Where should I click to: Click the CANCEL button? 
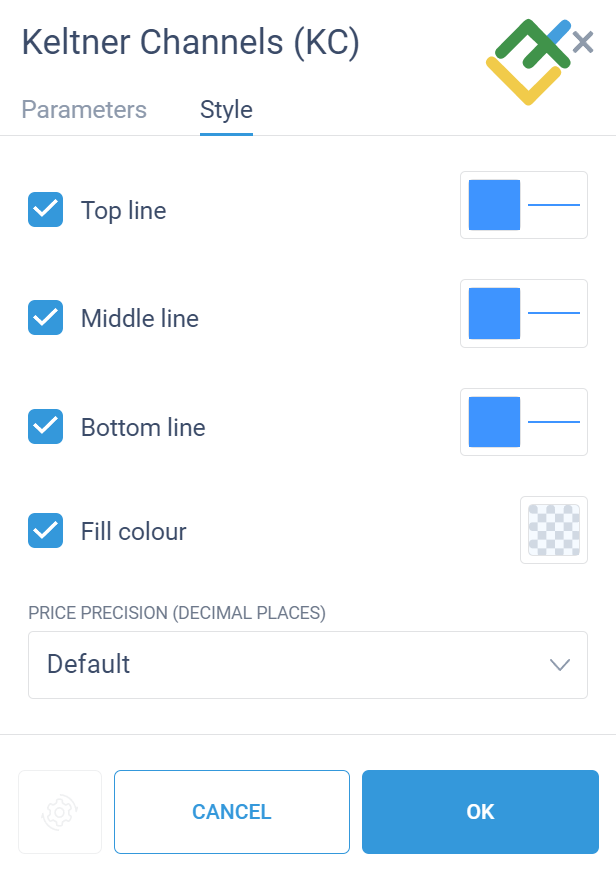click(232, 812)
